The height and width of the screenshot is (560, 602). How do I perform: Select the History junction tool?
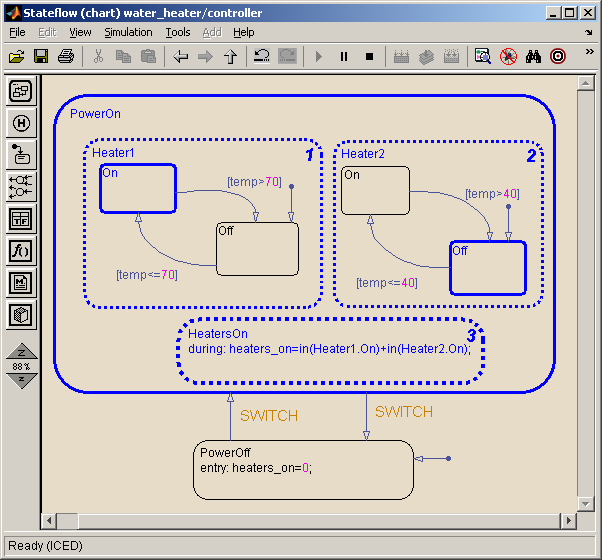point(21,123)
